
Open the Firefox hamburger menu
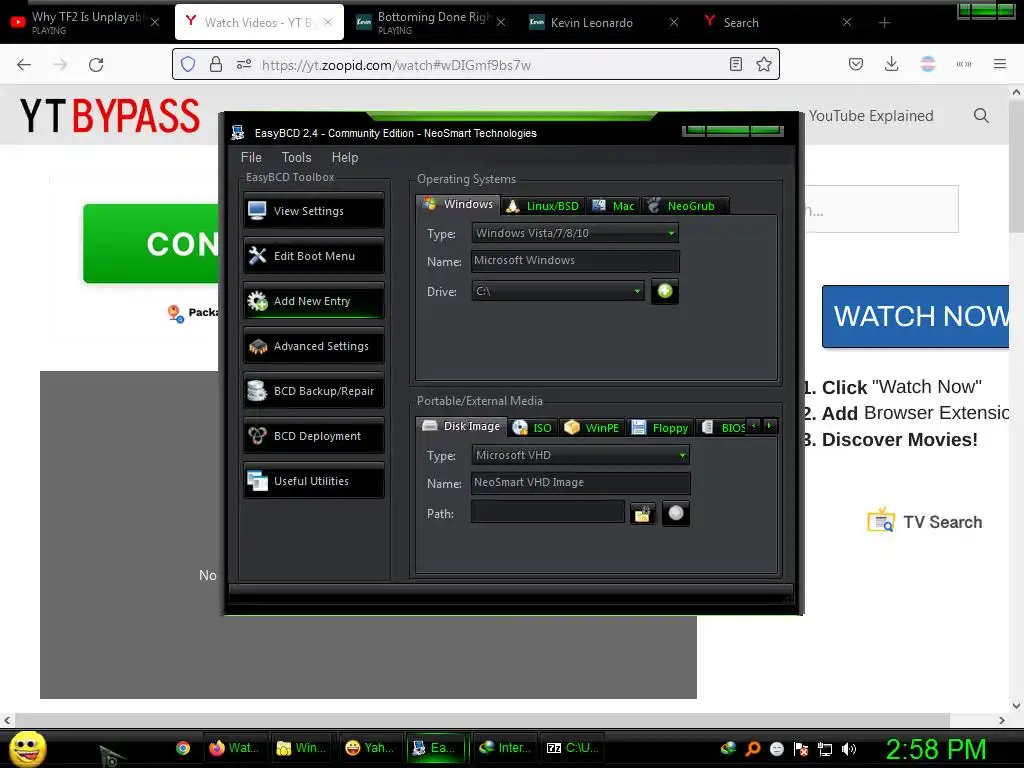(999, 64)
